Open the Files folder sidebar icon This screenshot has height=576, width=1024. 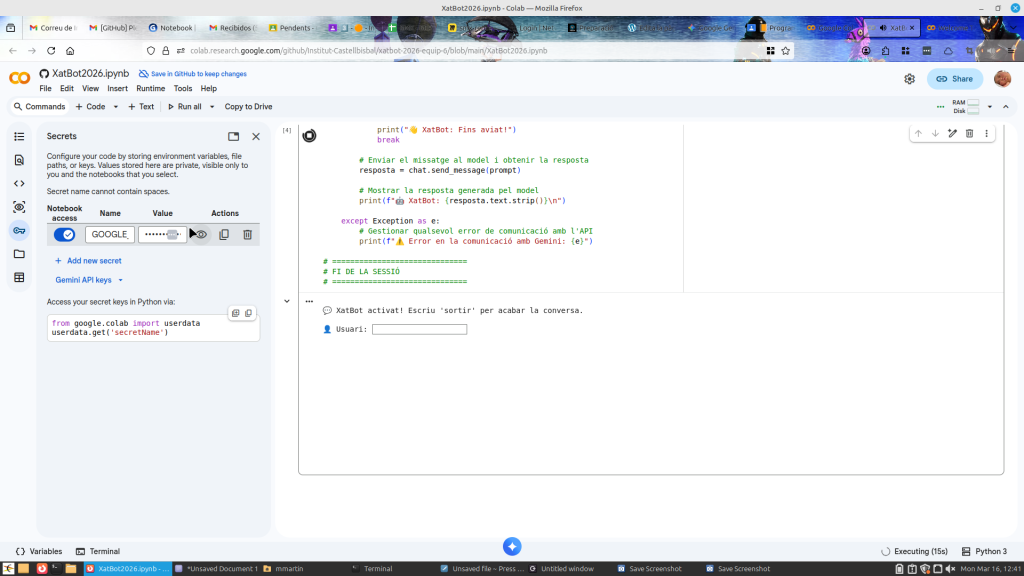click(x=19, y=254)
